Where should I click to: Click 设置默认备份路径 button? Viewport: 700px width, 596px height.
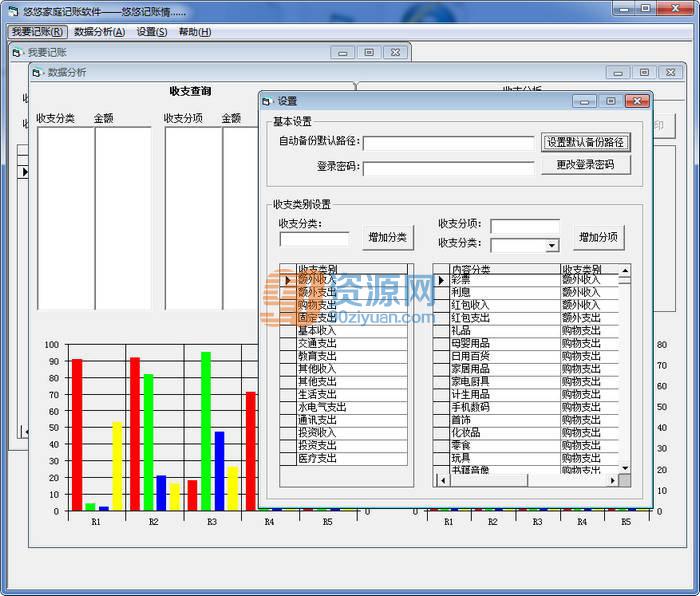coord(585,142)
